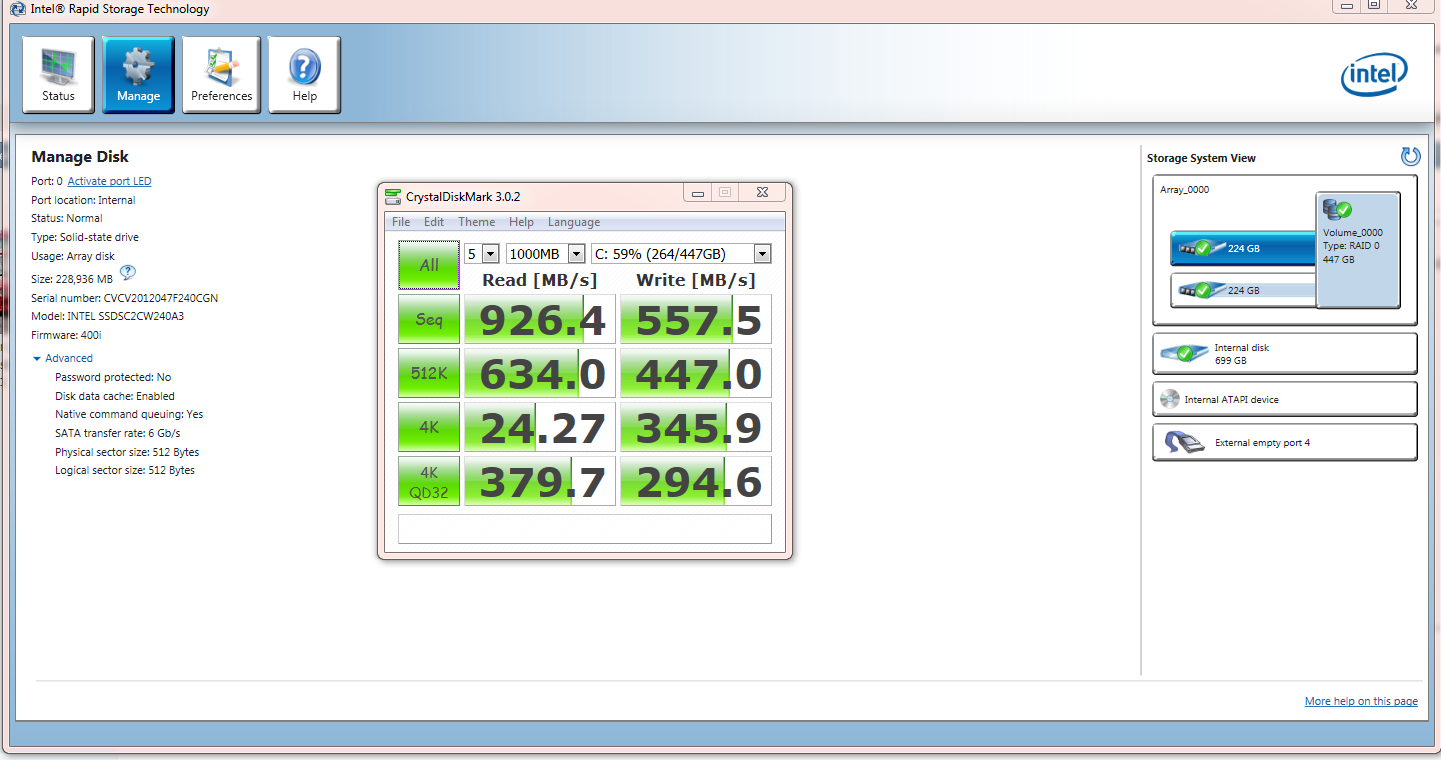Viewport: 1441px width, 760px height.
Task: Click the Storage System View heading
Action: (1201, 158)
